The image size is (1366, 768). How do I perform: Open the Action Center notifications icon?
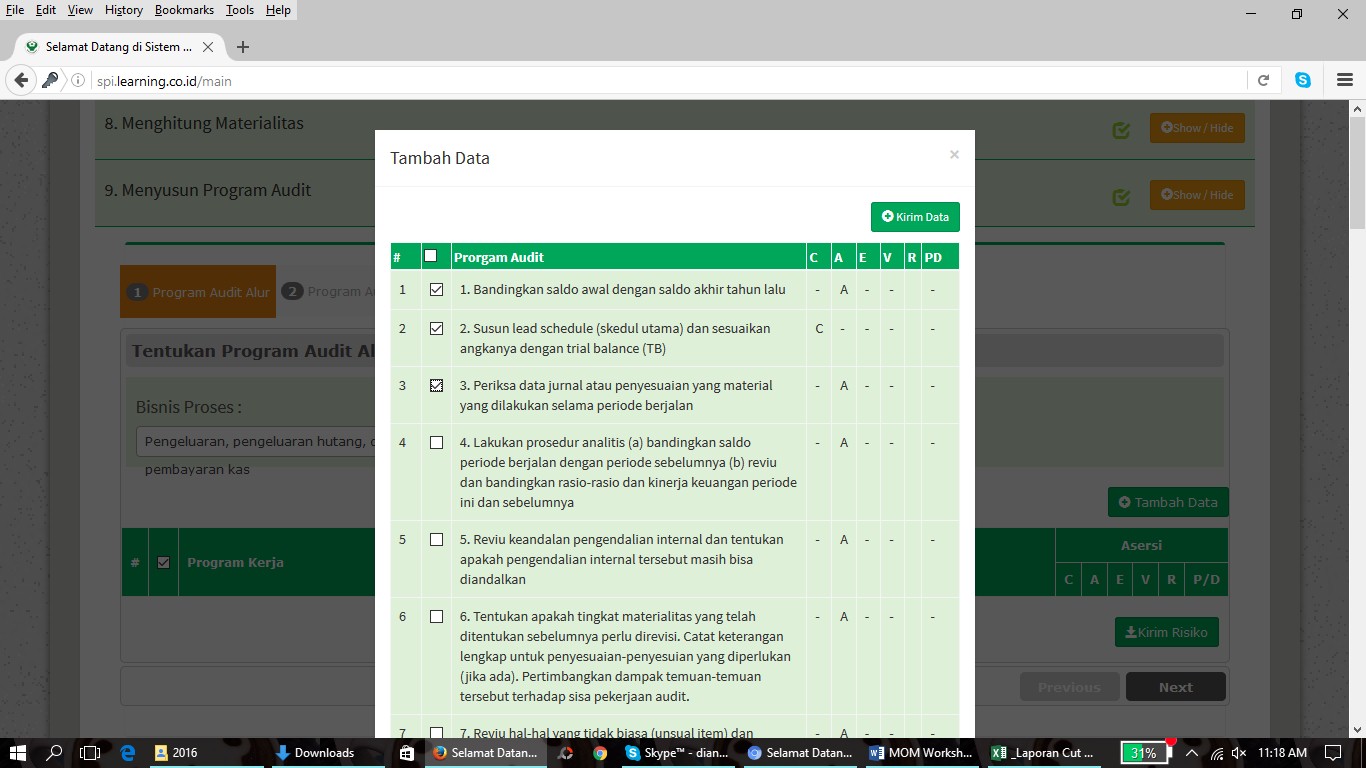tap(1333, 752)
